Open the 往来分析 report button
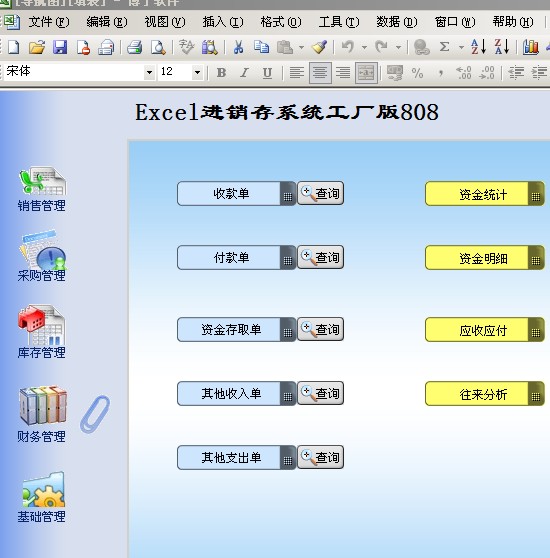This screenshot has height=558, width=550. coord(485,394)
